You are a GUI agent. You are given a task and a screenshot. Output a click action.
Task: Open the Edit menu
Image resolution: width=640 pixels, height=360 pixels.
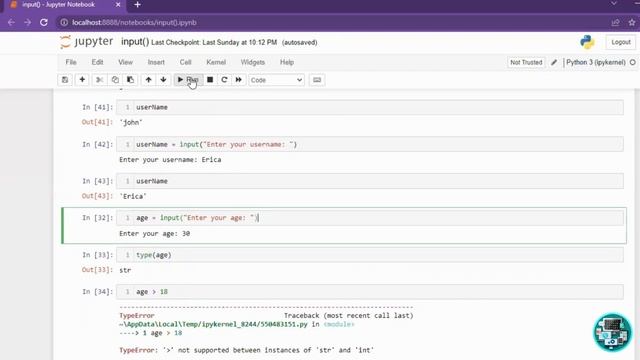[97, 62]
